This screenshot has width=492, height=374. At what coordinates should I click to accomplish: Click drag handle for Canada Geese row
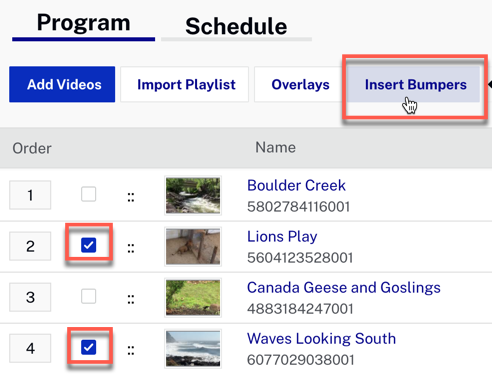[131, 299]
